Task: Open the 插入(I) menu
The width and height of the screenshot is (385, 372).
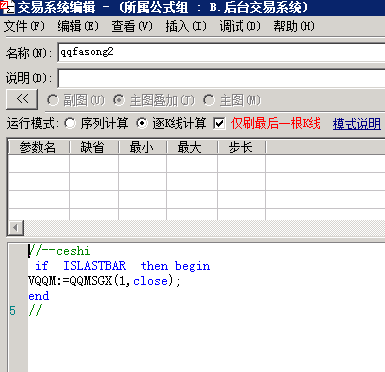Action: tap(186, 26)
